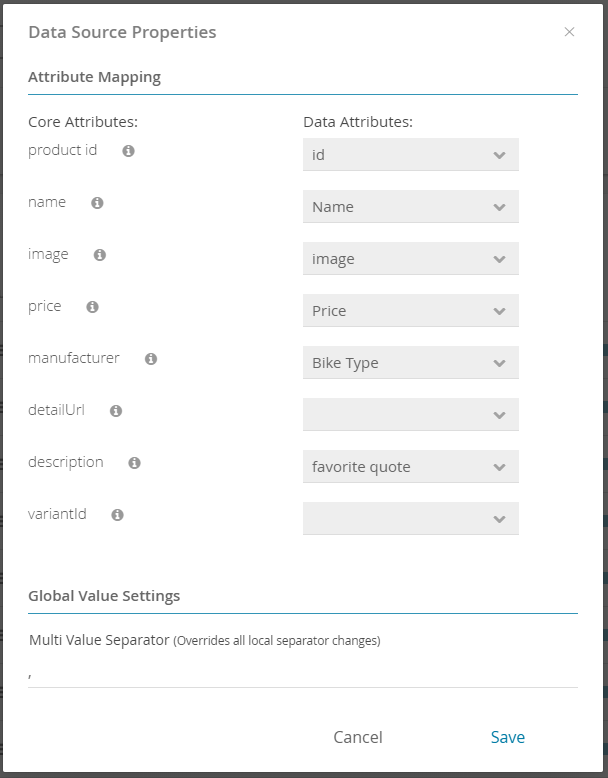Click the info icon next to detailUrl
608x778 pixels.
pyautogui.click(x=116, y=411)
